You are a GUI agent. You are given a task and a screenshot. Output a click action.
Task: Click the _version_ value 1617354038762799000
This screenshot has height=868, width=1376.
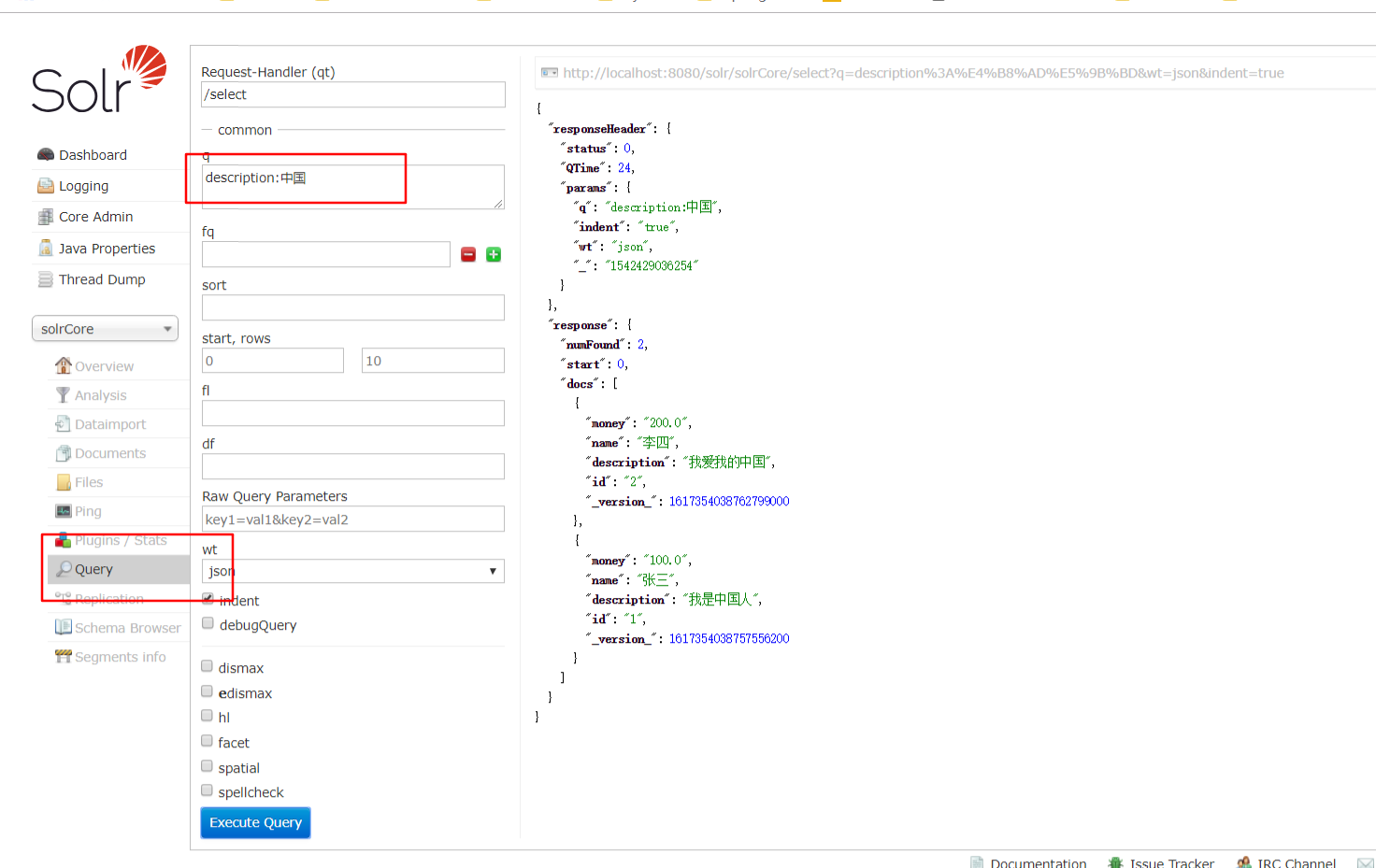tap(729, 502)
